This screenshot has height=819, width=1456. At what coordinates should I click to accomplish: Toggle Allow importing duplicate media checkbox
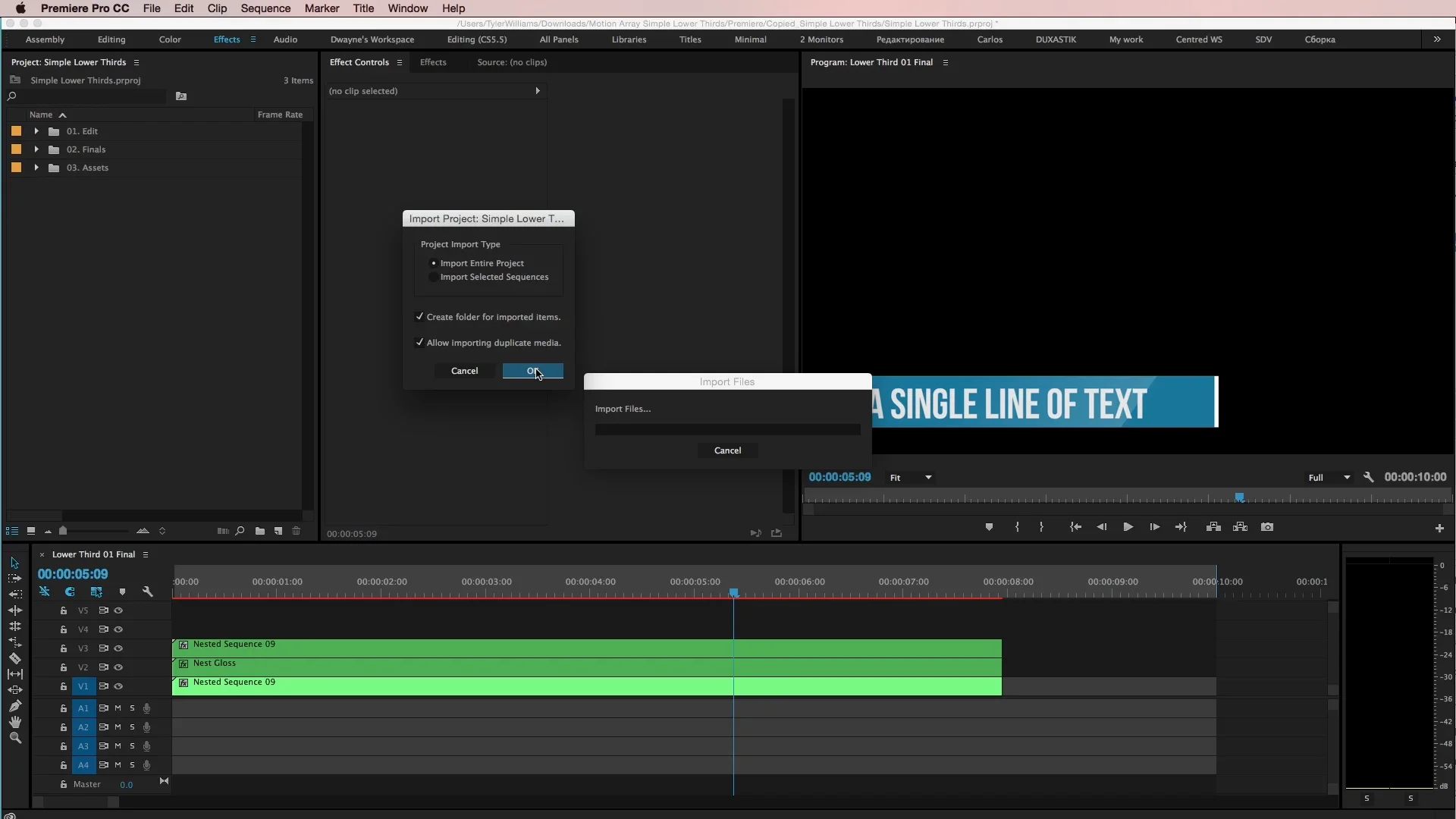tap(419, 343)
